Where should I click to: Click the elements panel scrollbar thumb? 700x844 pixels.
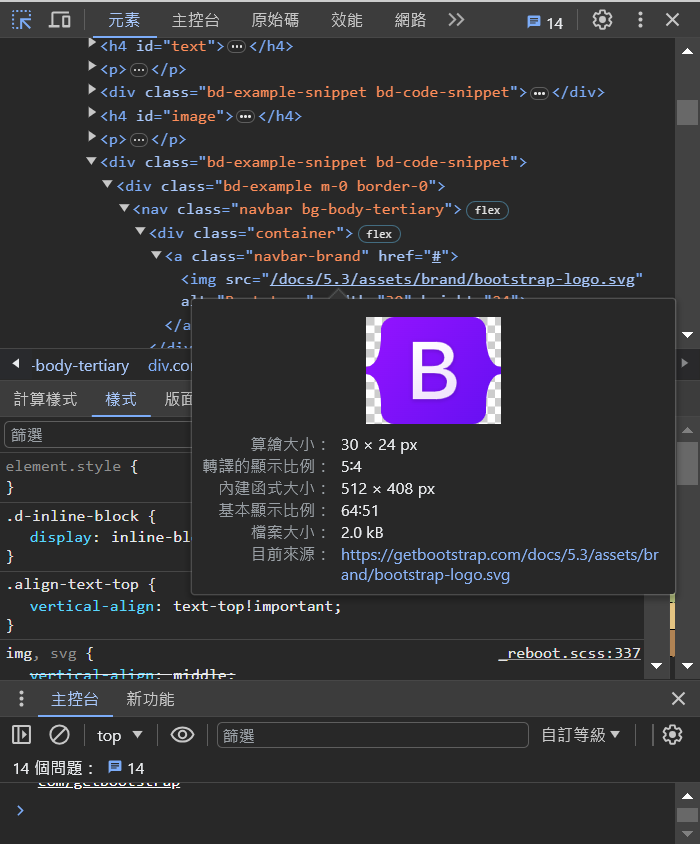click(687, 112)
